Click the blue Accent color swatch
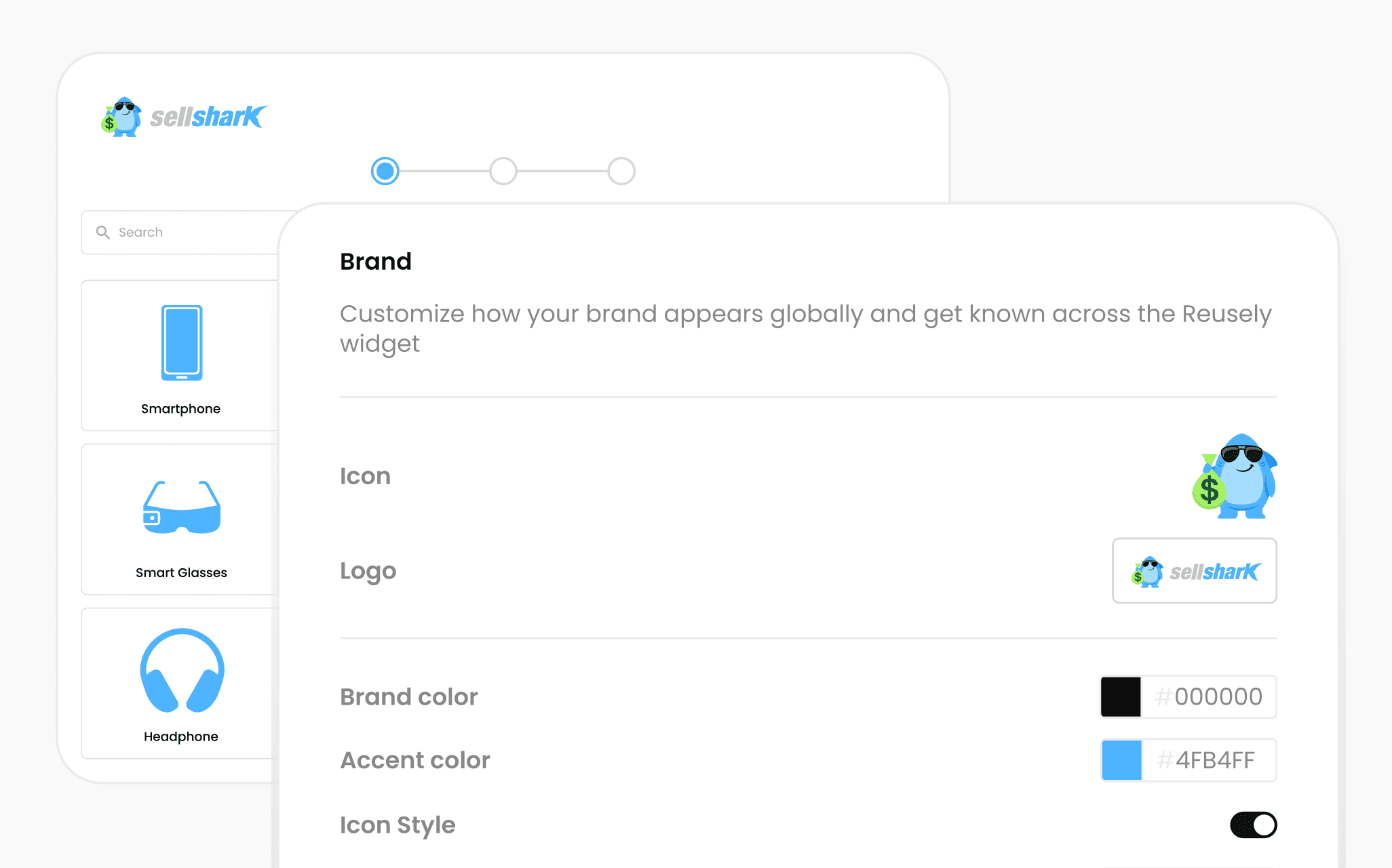This screenshot has height=868, width=1392. (1121, 760)
